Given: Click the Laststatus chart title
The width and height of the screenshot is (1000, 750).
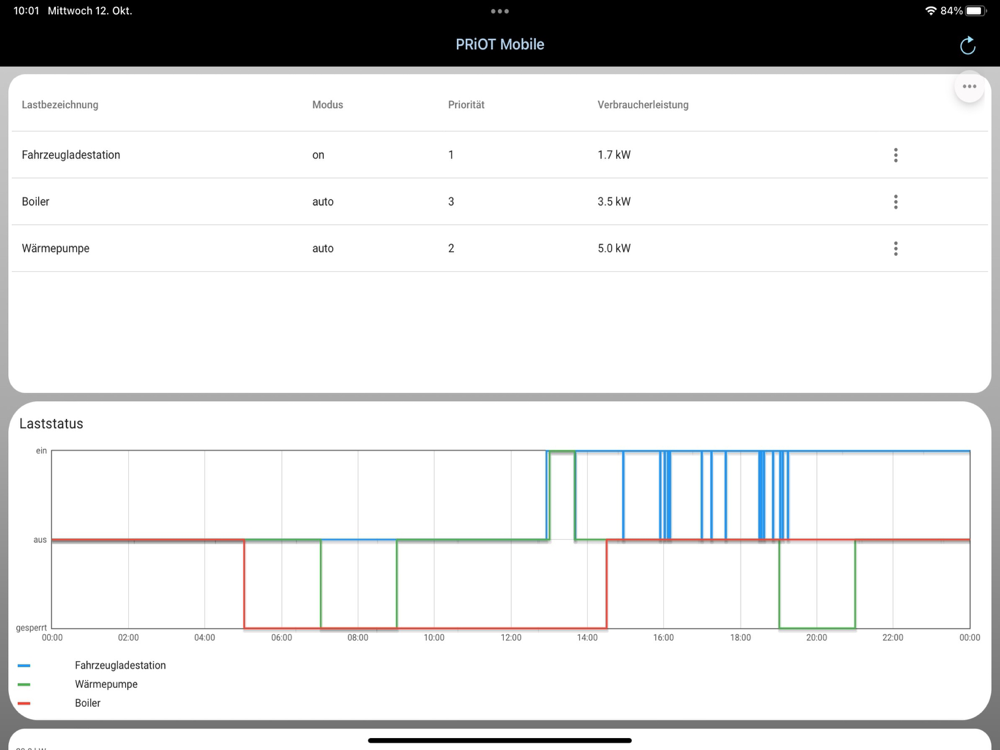Looking at the screenshot, I should click(x=51, y=423).
